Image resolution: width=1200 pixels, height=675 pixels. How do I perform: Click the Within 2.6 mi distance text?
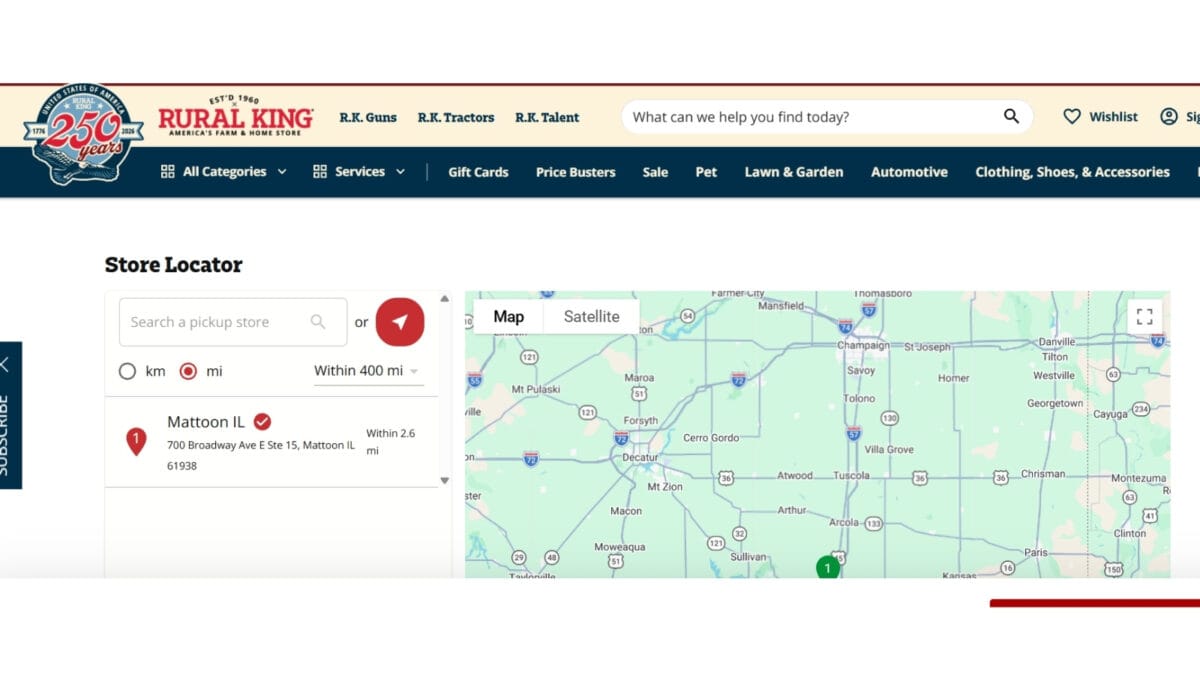[x=390, y=442]
